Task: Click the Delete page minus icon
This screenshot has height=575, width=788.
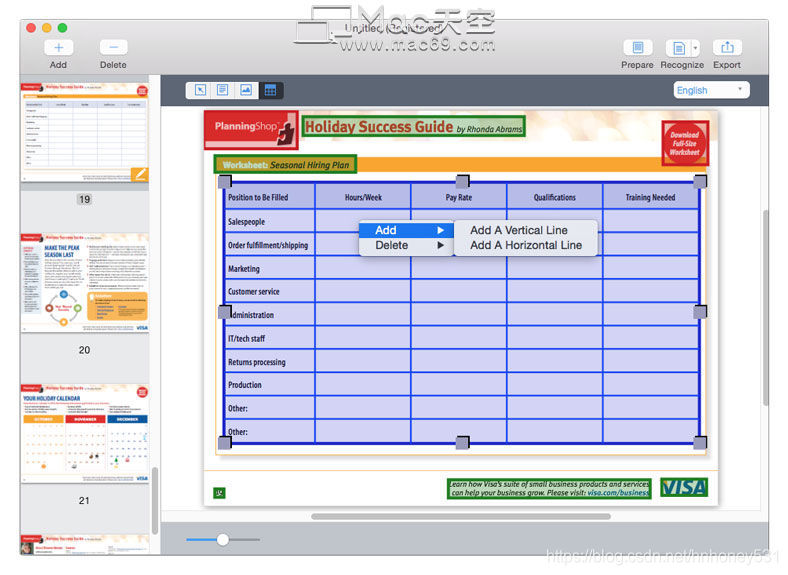Action: pos(113,48)
